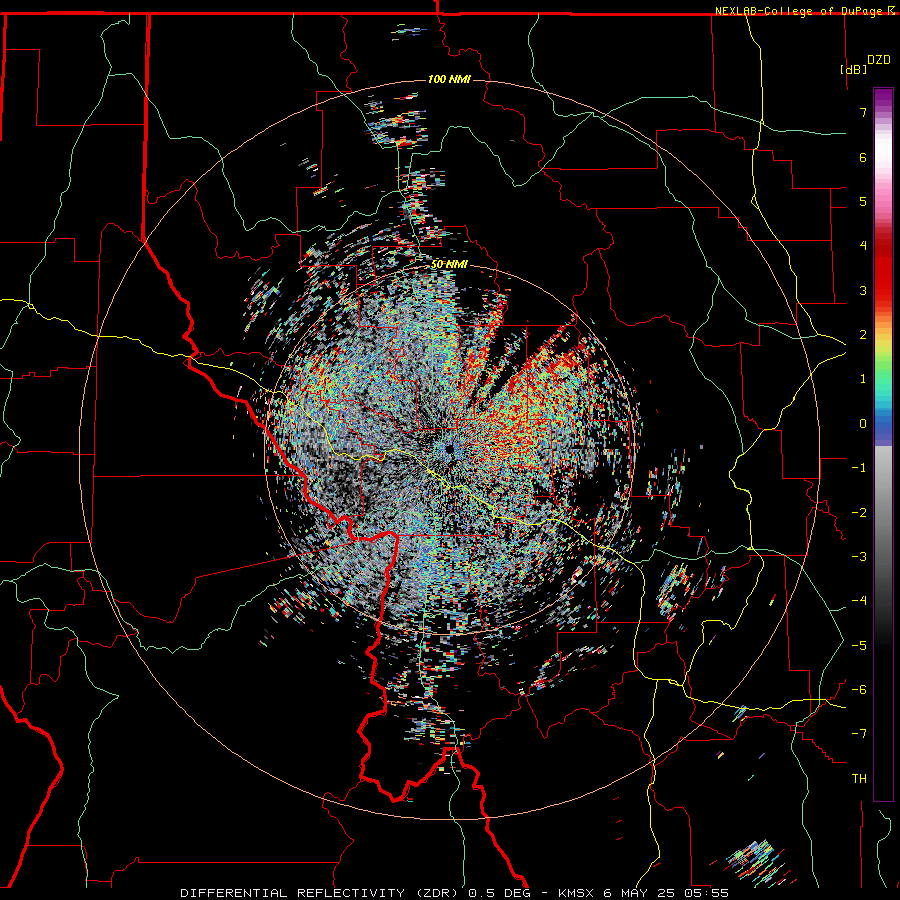
Task: Click the 7 value on color scale
Action: (x=863, y=112)
